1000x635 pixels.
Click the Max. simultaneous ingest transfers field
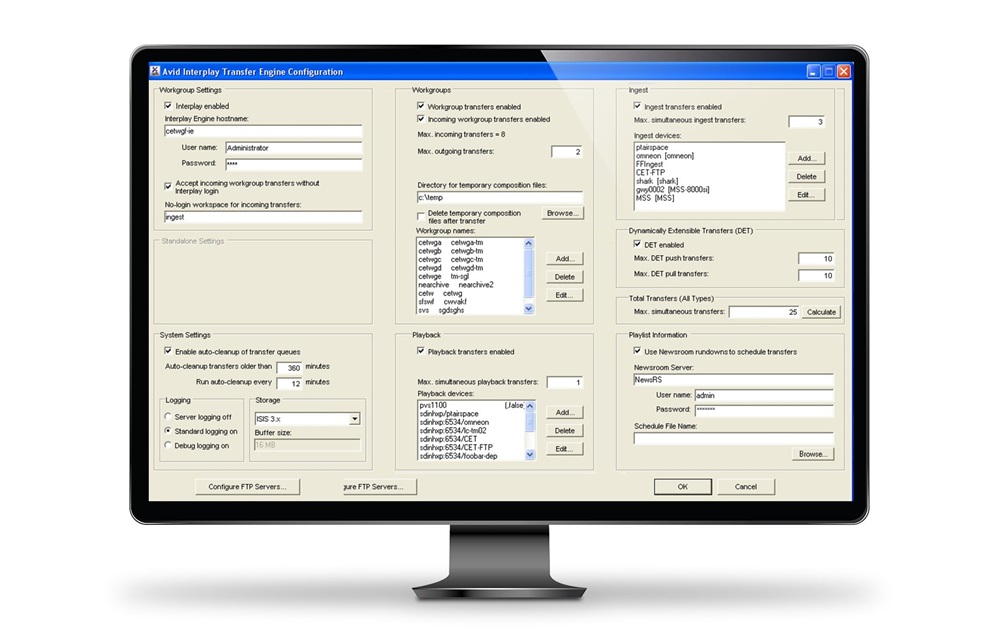(x=806, y=121)
